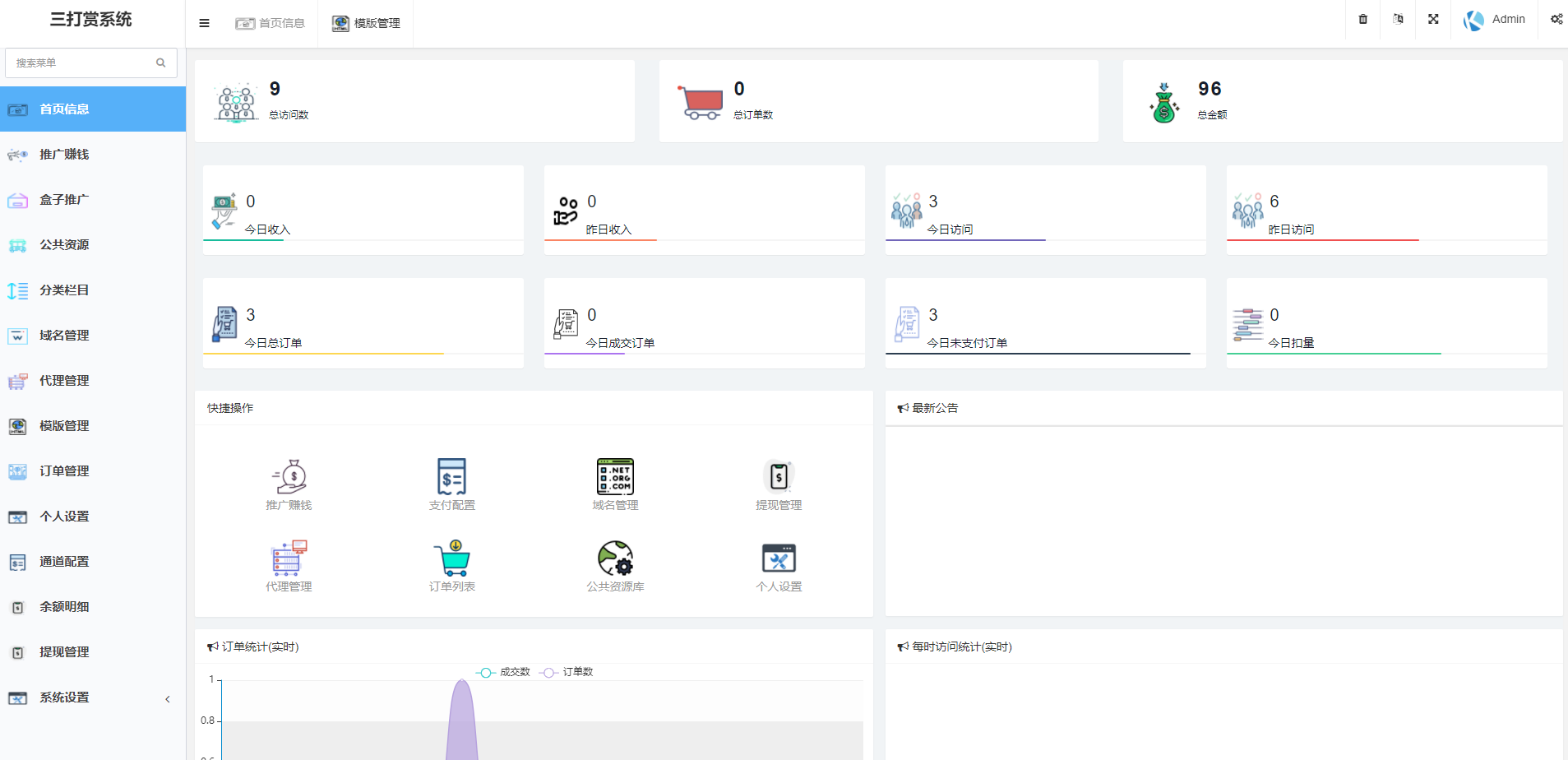Open the 代理管理 quick action icon
Screen dimensions: 1568x760
tap(289, 558)
